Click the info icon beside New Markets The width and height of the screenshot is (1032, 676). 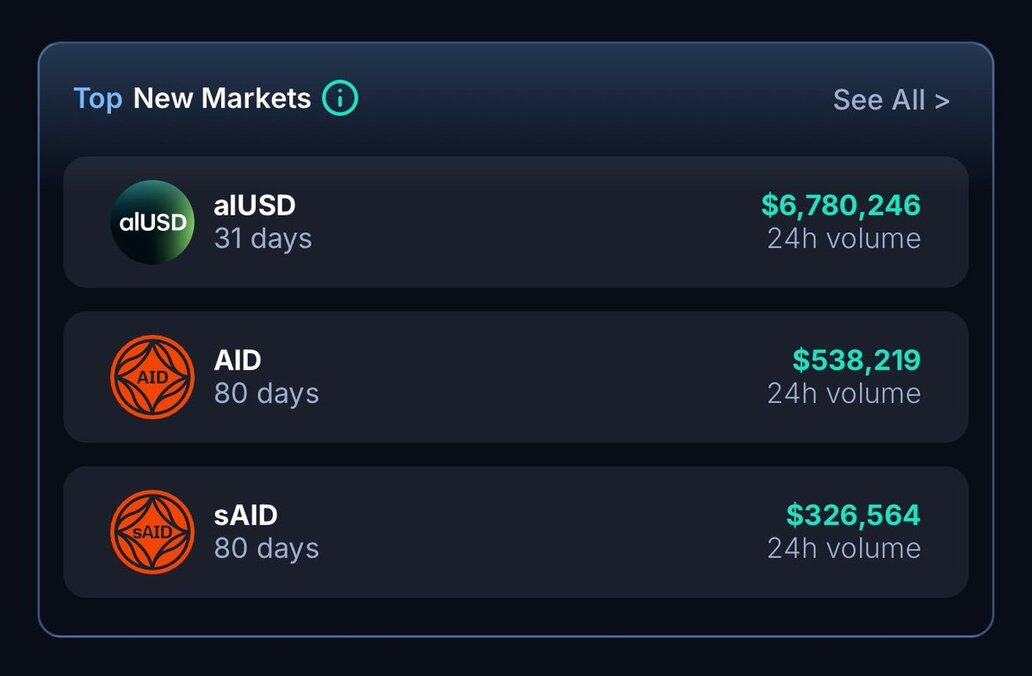tap(340, 98)
